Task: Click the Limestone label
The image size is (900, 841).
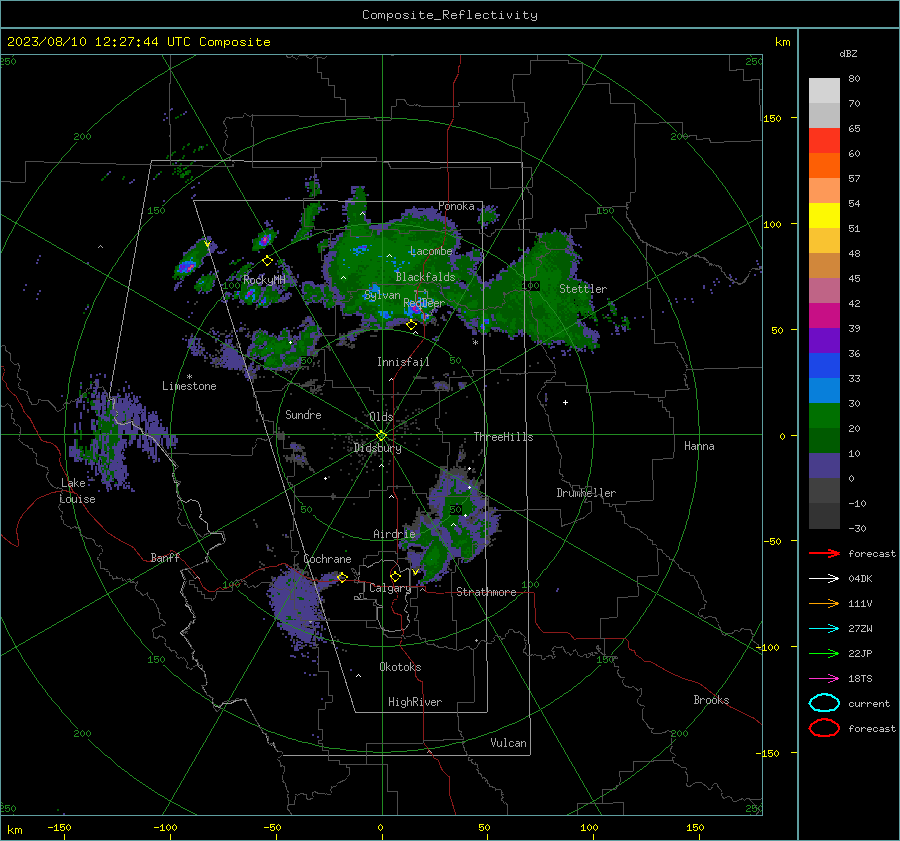Action: click(189, 386)
